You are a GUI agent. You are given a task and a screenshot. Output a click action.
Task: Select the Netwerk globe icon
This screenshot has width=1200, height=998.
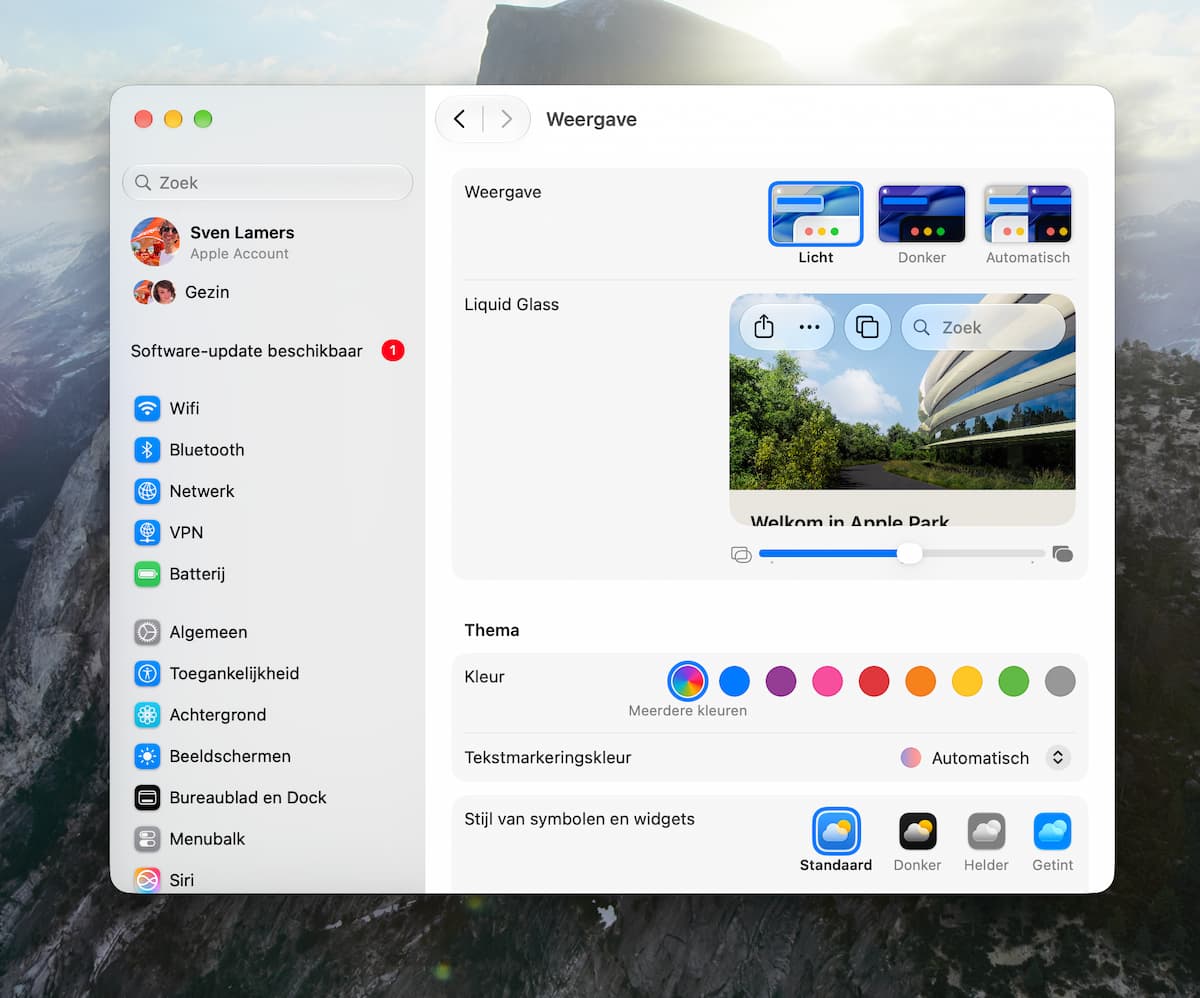[147, 491]
